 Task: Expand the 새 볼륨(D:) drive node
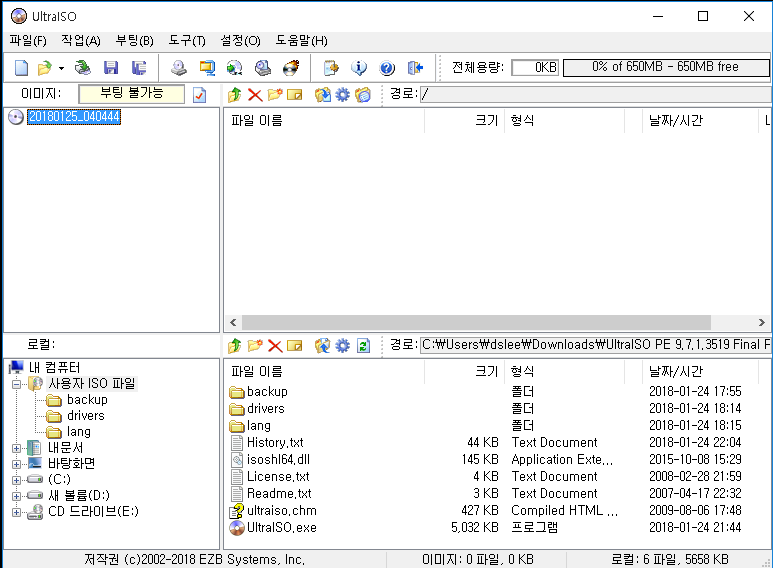tap(16, 496)
